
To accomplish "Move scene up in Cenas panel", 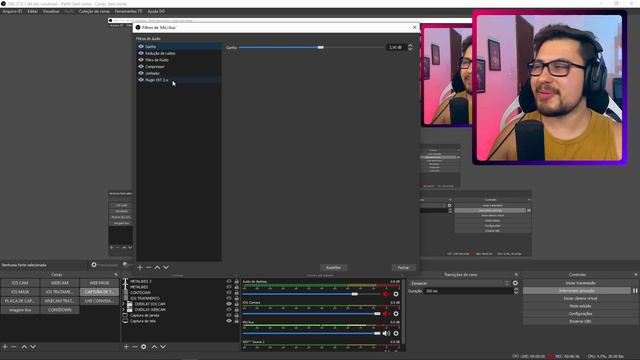I will pos(24,347).
